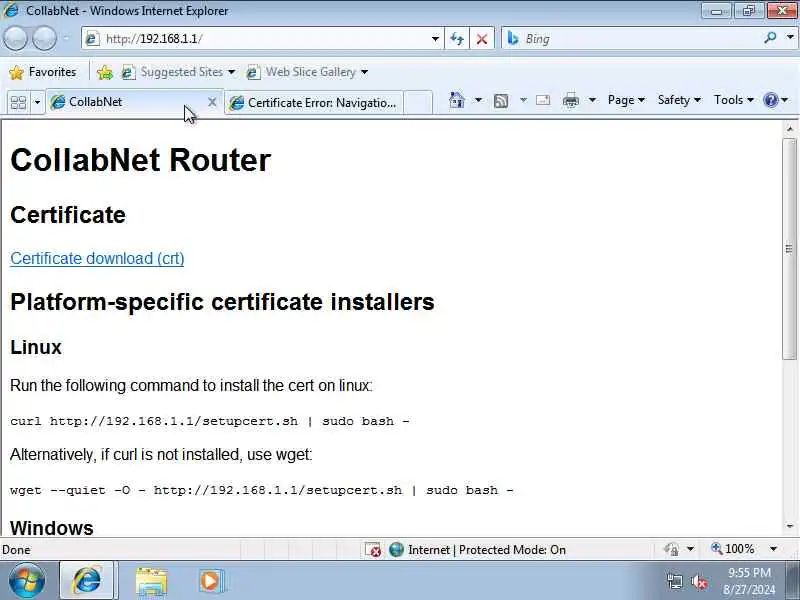The width and height of the screenshot is (800, 600).
Task: Click the curl setupcert.sh command text
Action: 210,421
